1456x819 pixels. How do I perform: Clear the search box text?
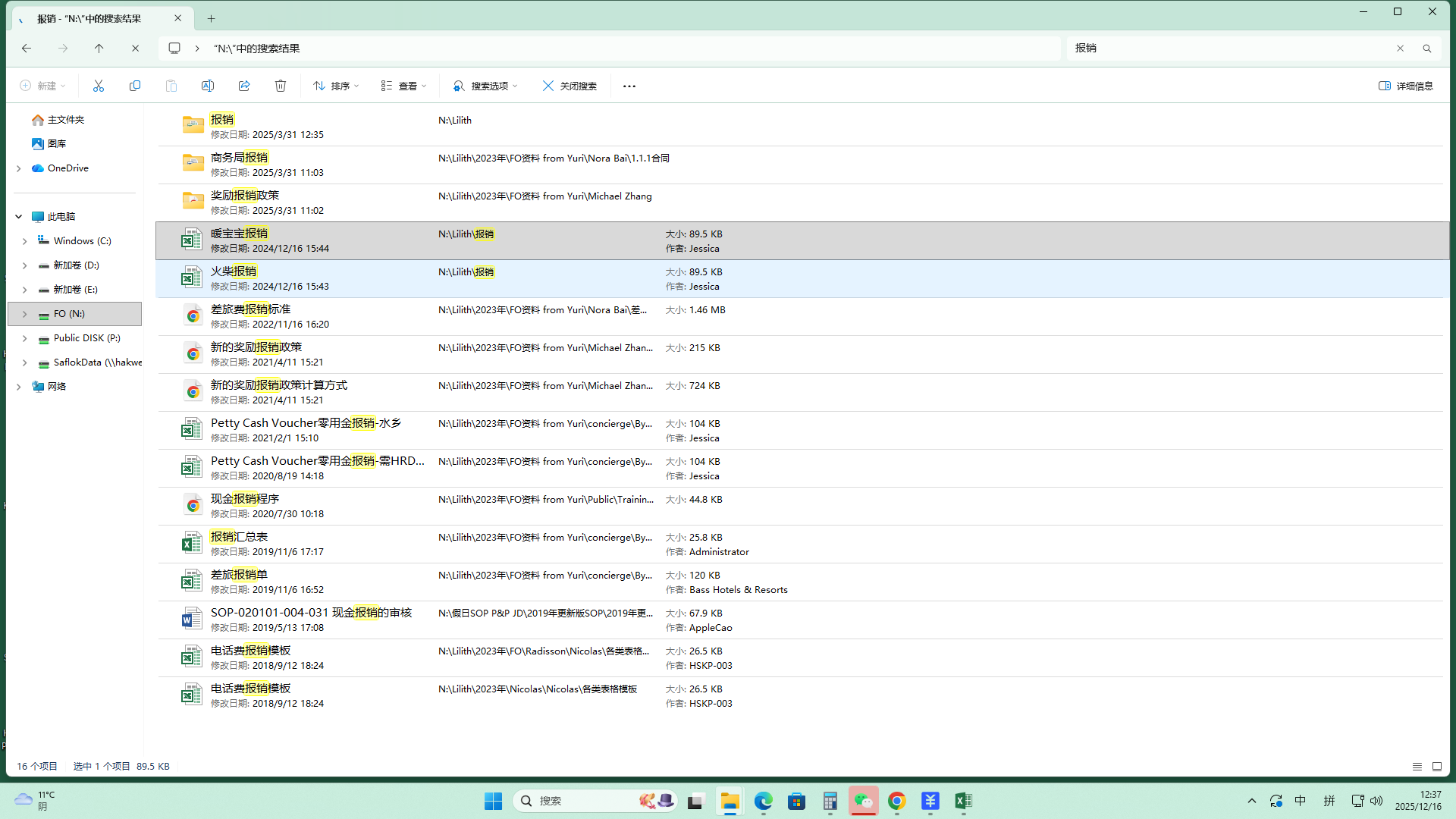pyautogui.click(x=1400, y=49)
